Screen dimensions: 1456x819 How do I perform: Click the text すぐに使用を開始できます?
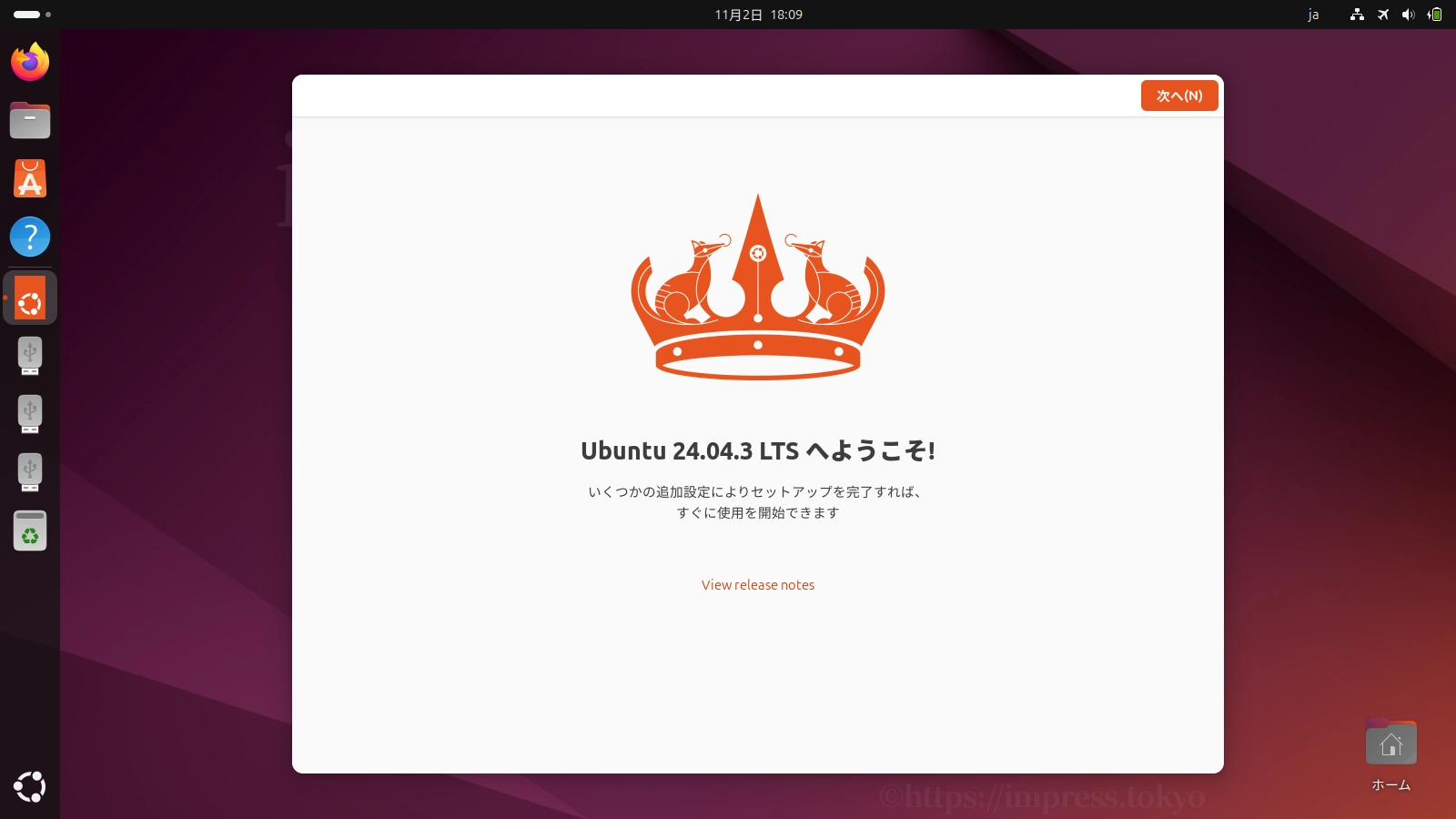758,513
